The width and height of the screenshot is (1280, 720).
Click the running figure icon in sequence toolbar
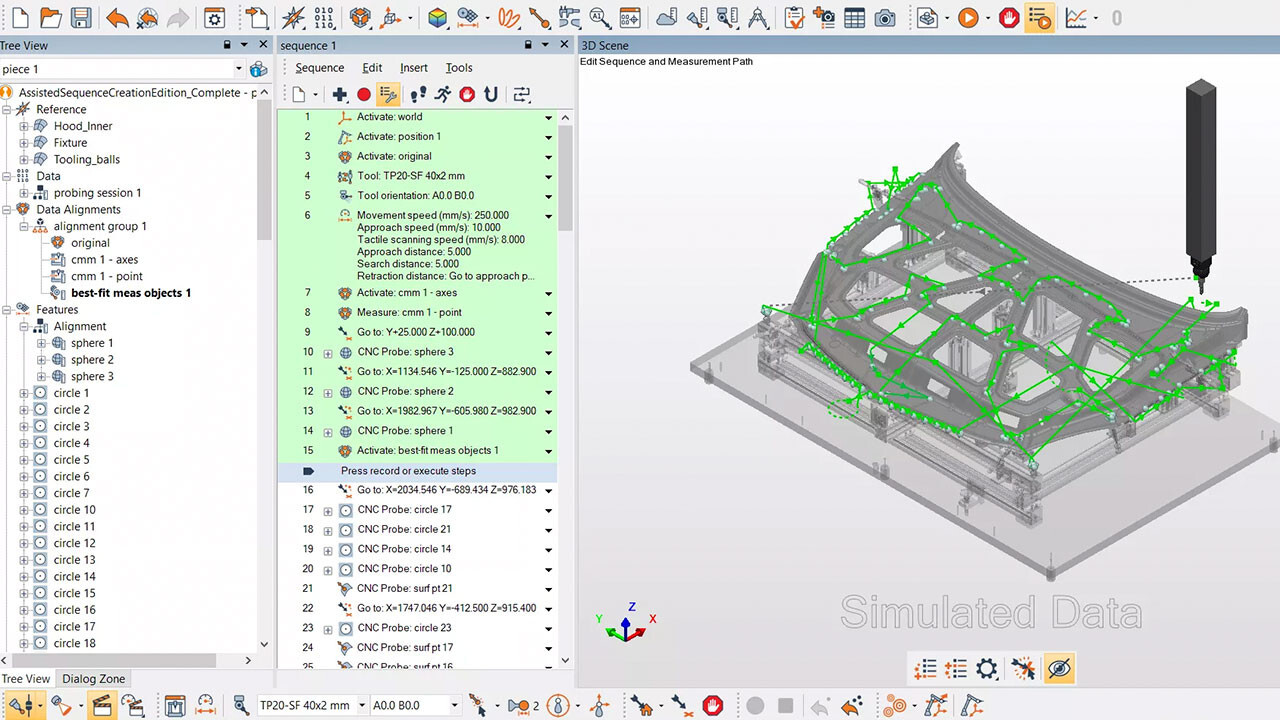tap(442, 94)
